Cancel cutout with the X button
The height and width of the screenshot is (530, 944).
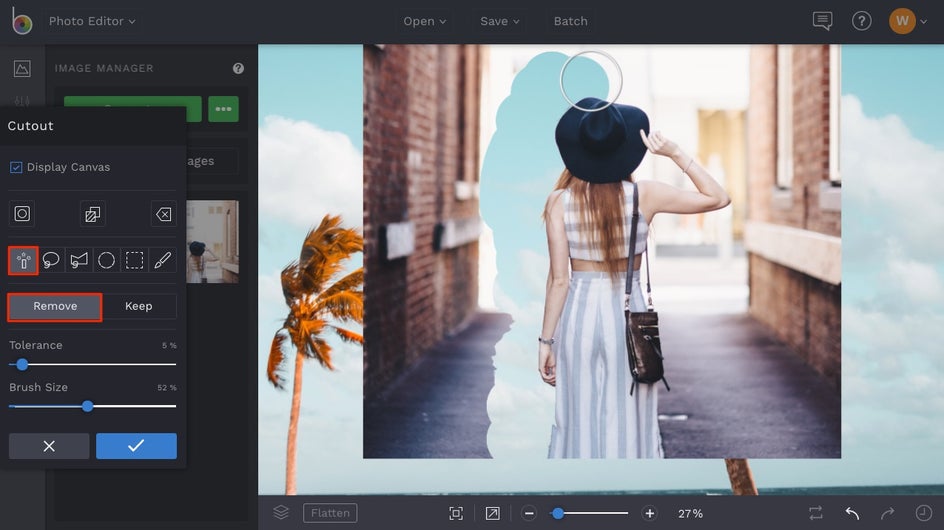tap(49, 446)
